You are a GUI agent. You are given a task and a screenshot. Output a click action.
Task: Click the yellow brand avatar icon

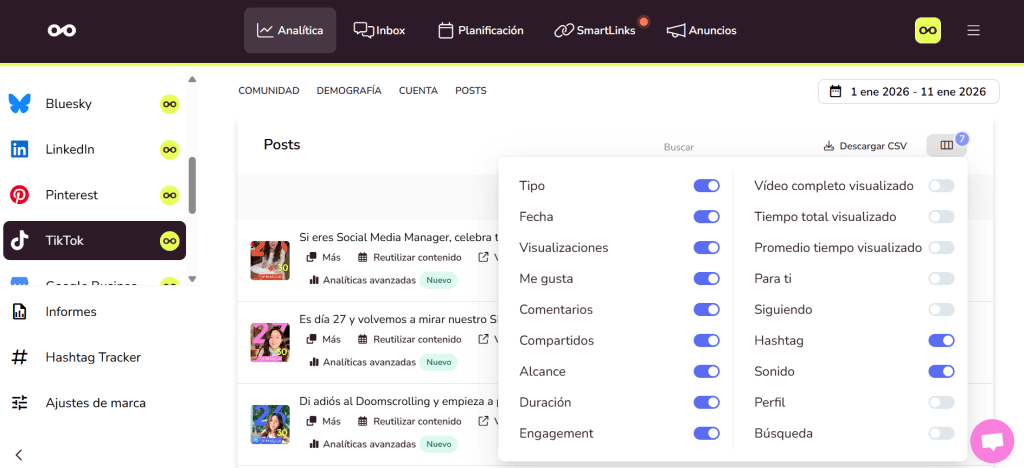coord(928,30)
